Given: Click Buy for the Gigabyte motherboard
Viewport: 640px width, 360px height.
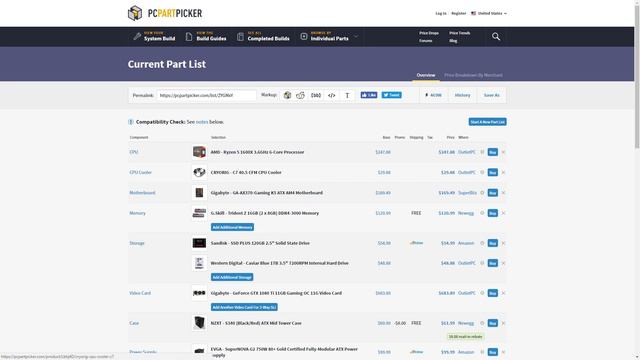Looking at the screenshot, I should [x=493, y=193].
